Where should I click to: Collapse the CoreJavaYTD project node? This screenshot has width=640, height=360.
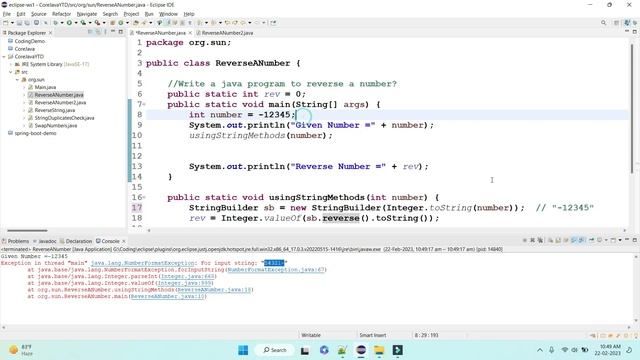coord(4,57)
